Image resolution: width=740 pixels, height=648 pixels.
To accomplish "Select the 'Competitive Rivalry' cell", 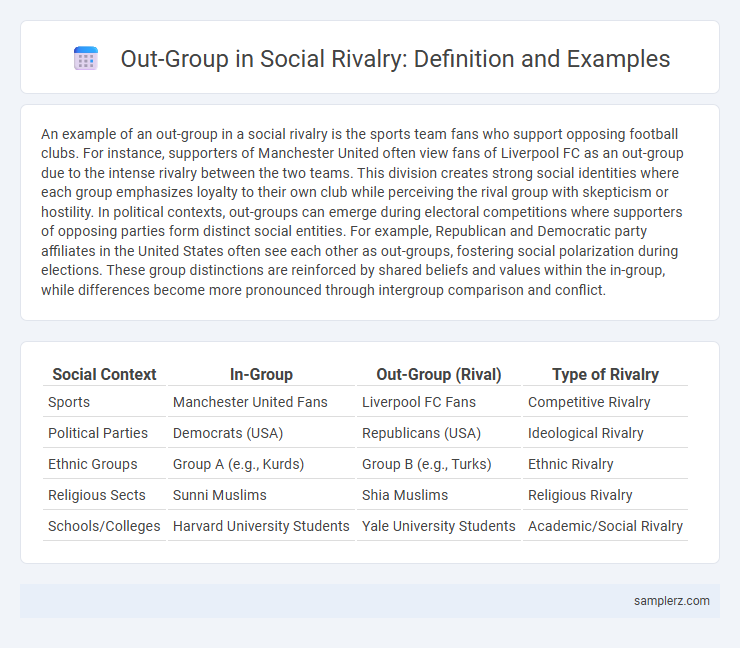I will pyautogui.click(x=605, y=402).
